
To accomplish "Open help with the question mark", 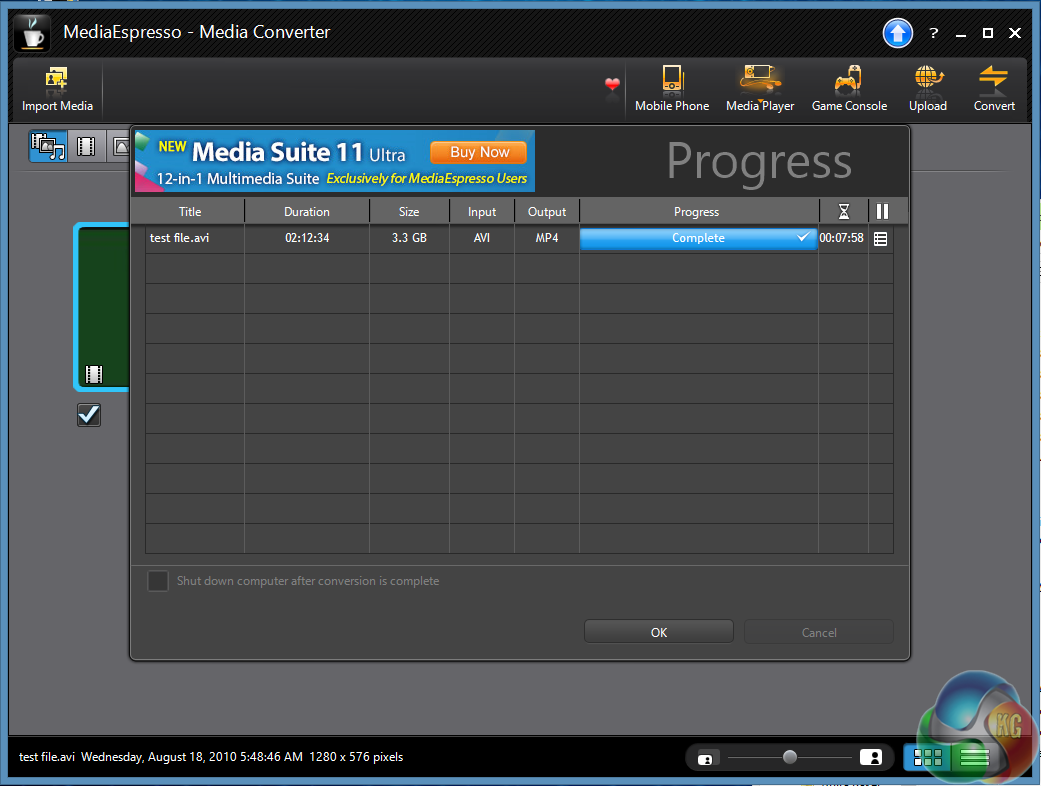I will tap(933, 33).
